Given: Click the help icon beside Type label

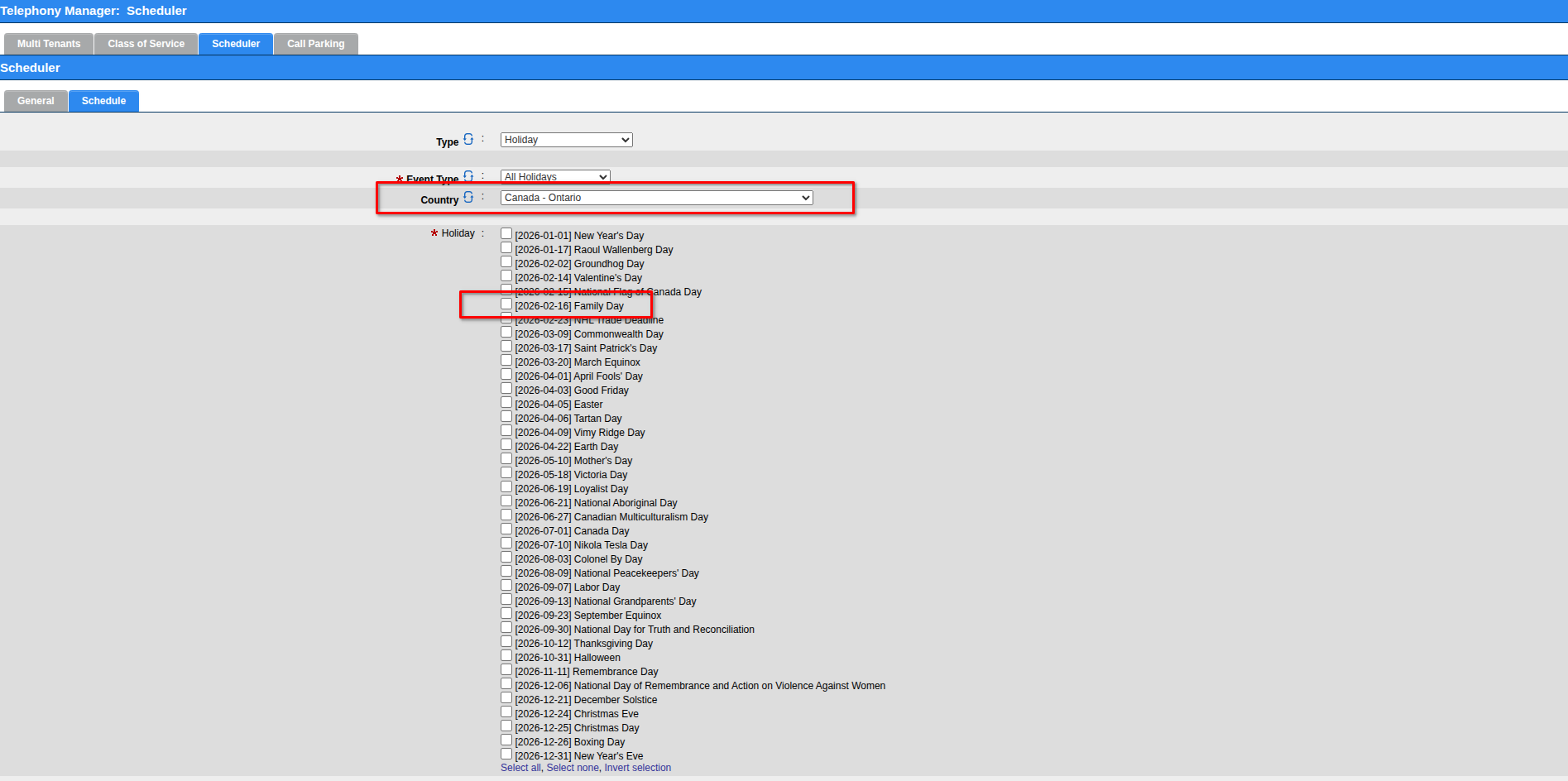Looking at the screenshot, I should point(468,139).
